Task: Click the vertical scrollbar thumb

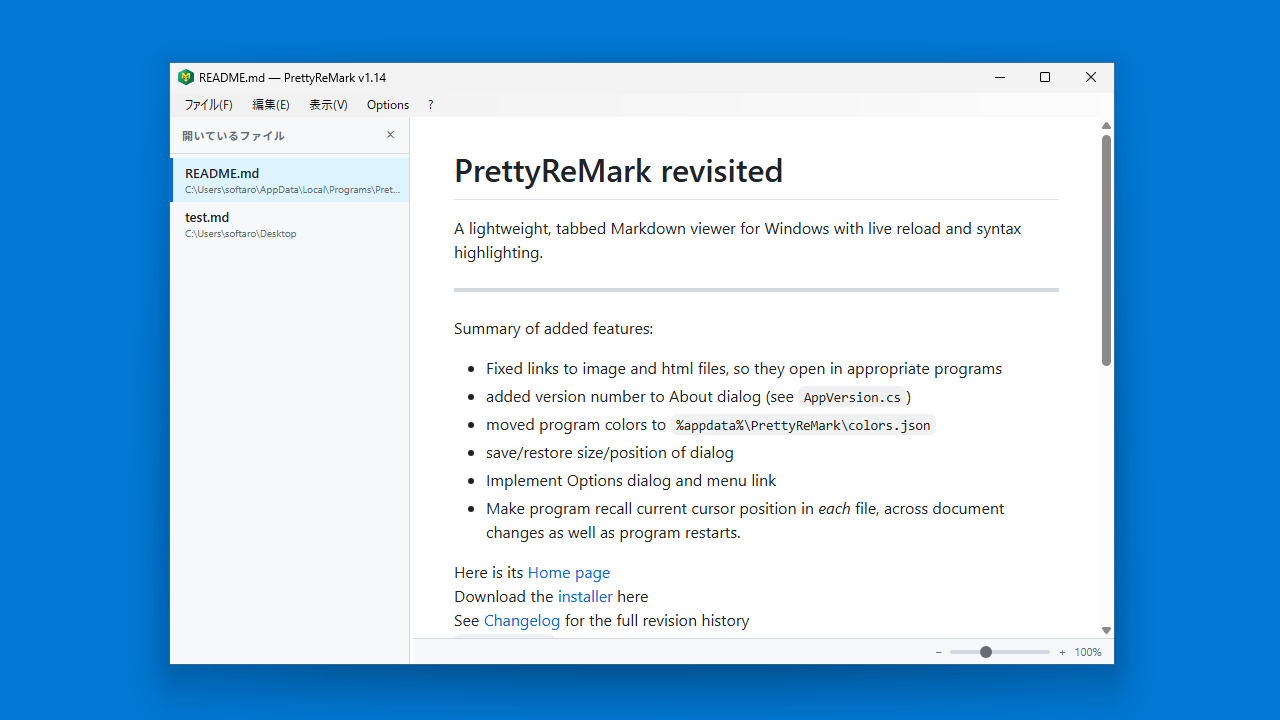Action: 1106,250
